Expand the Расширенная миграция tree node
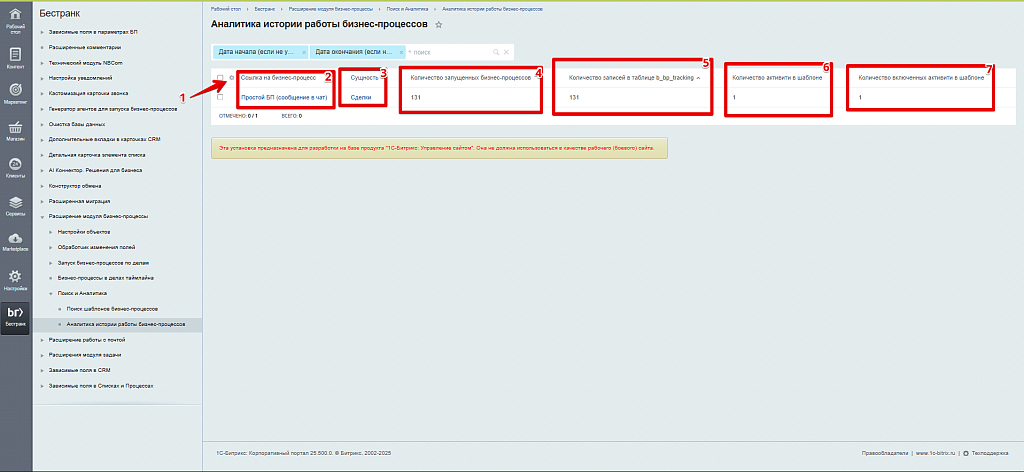This screenshot has height=472, width=1024. coord(42,201)
